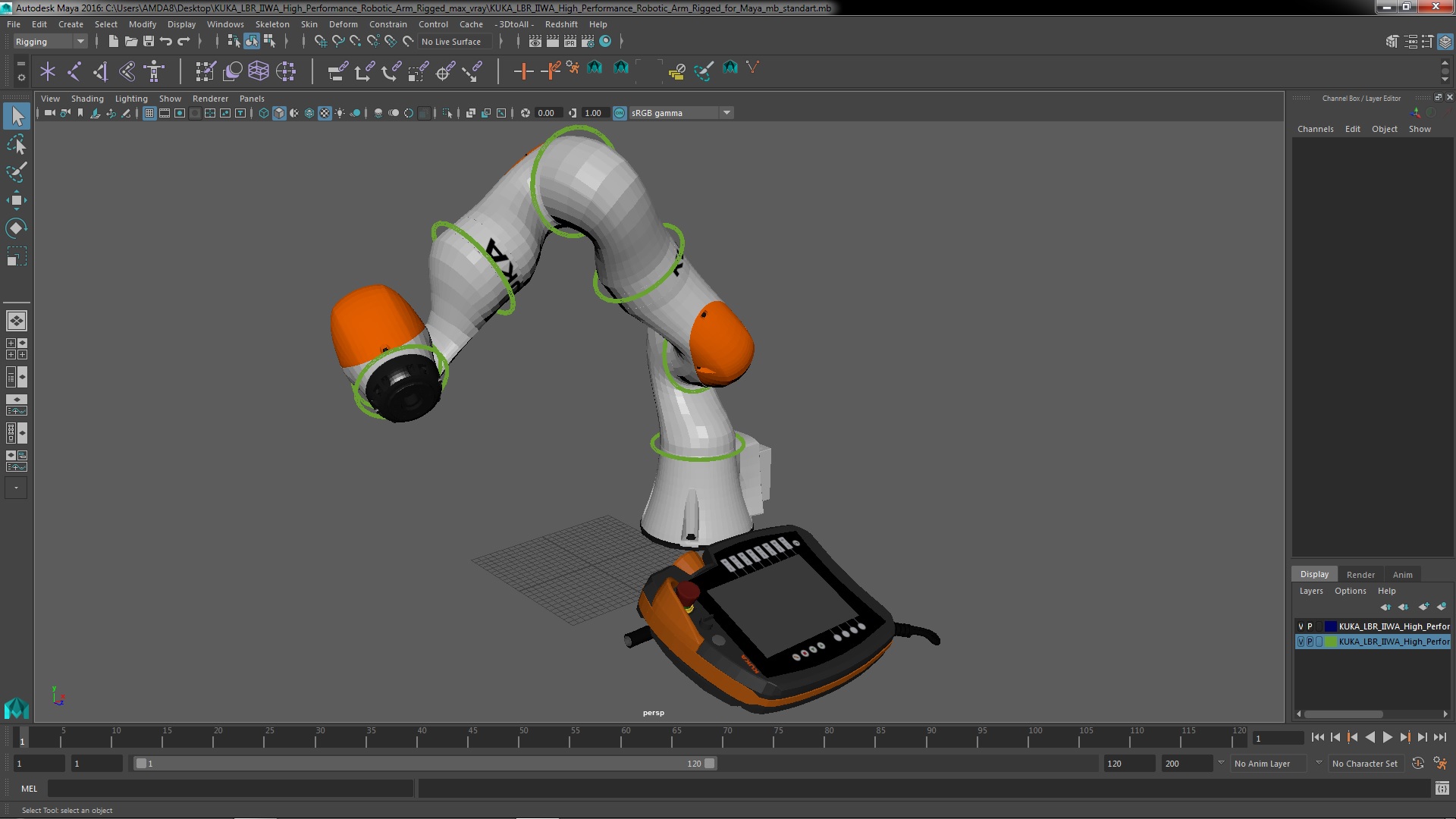Switch to Render layer tab
The image size is (1456, 819).
[x=1360, y=575]
